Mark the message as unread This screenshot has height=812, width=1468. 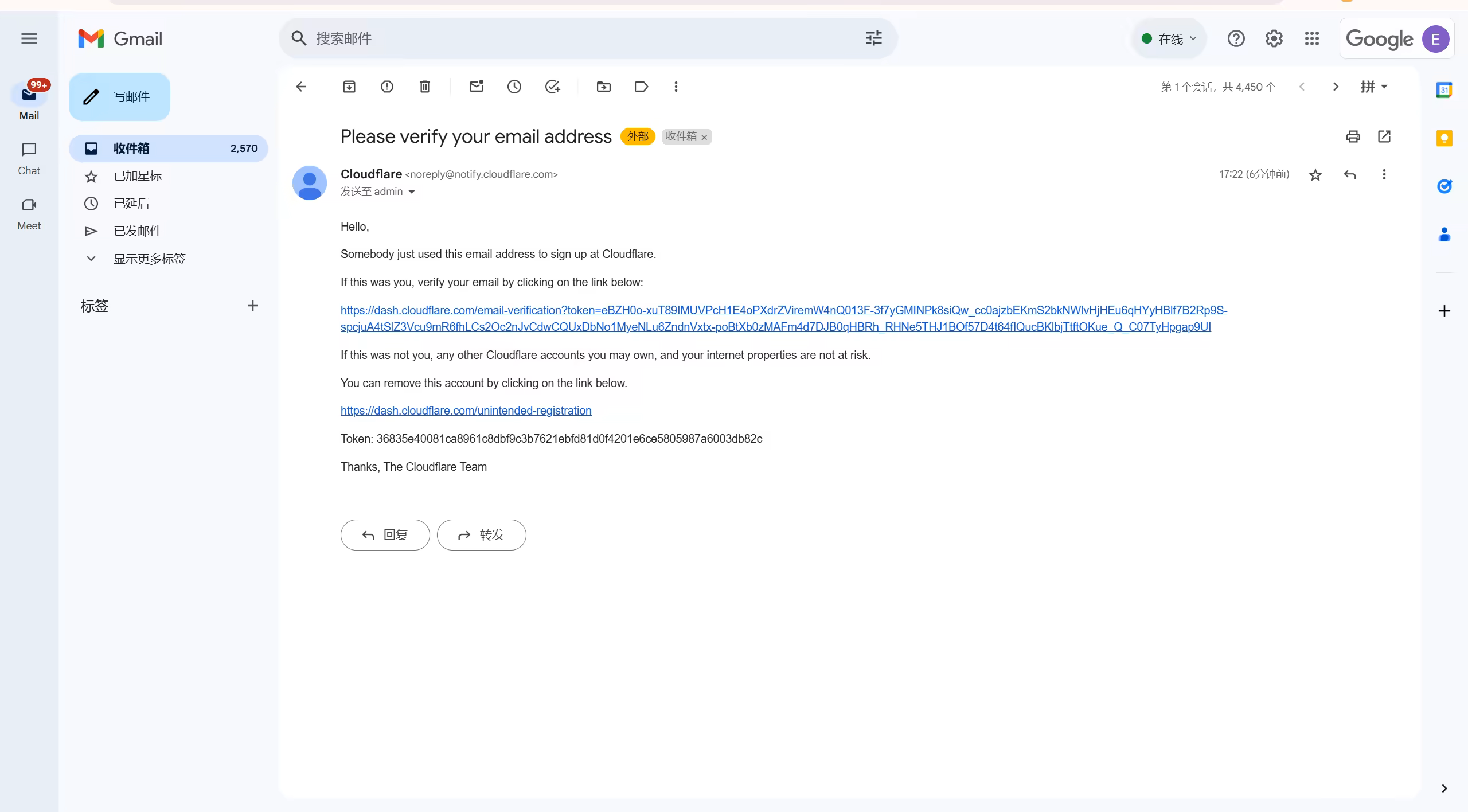[x=477, y=87]
